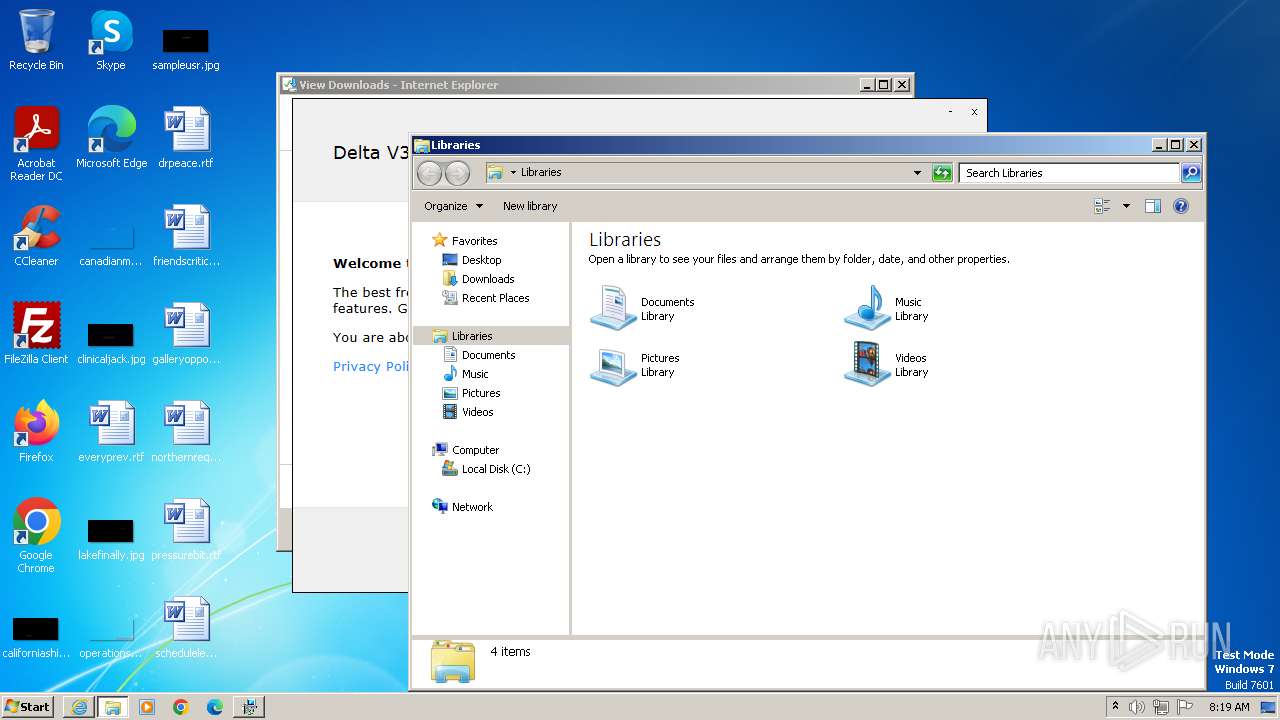Open Firefox desktop shortcut
1280x720 pixels.
click(x=36, y=432)
